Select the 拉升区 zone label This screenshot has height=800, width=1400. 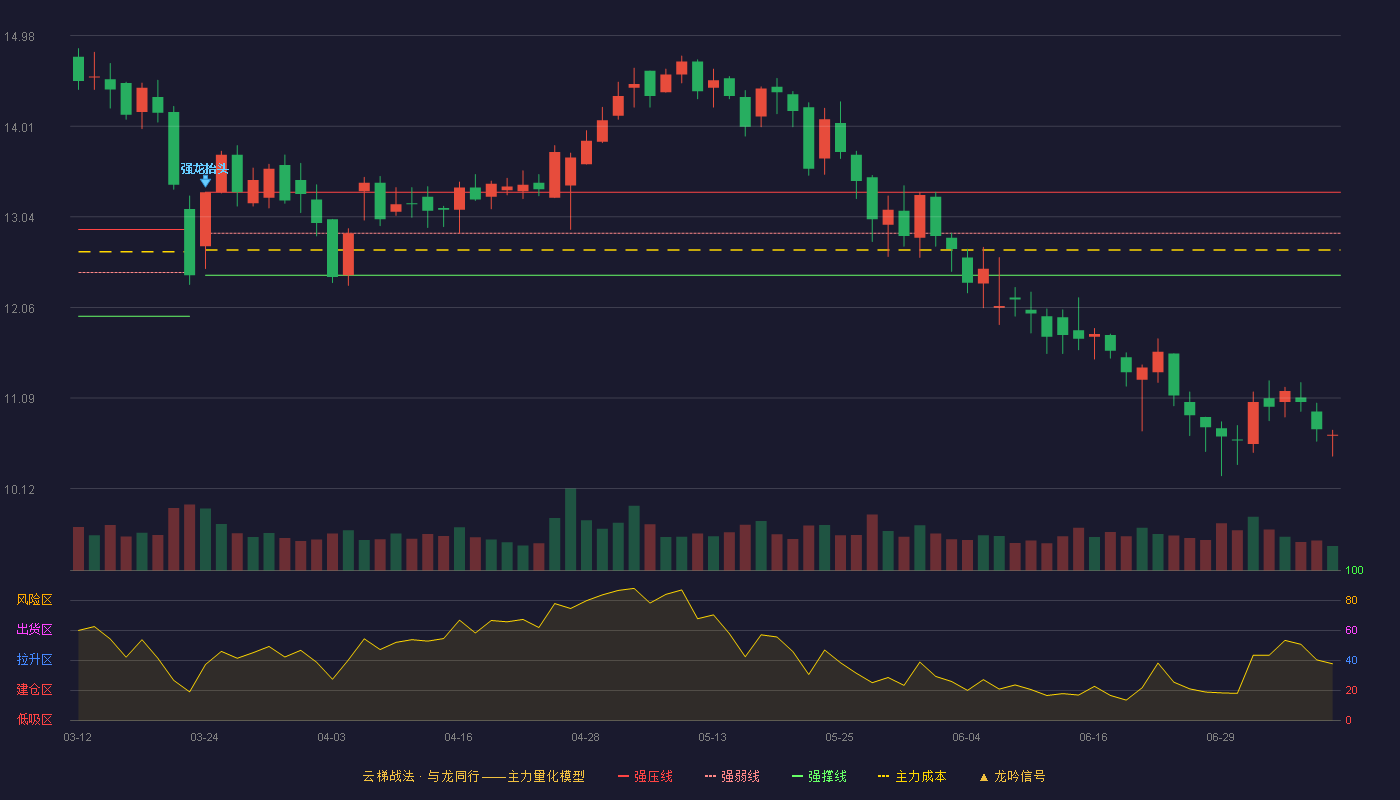click(34, 660)
